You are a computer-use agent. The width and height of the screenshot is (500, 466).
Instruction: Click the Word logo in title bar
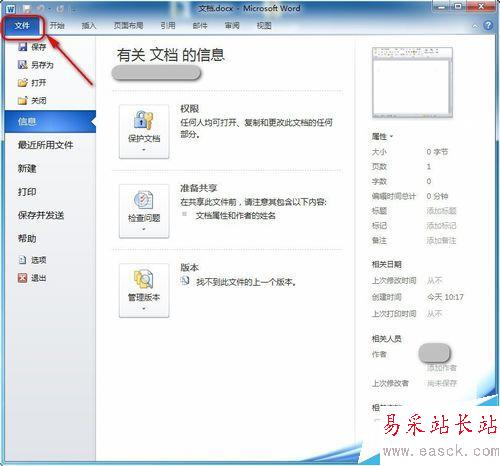(10, 9)
